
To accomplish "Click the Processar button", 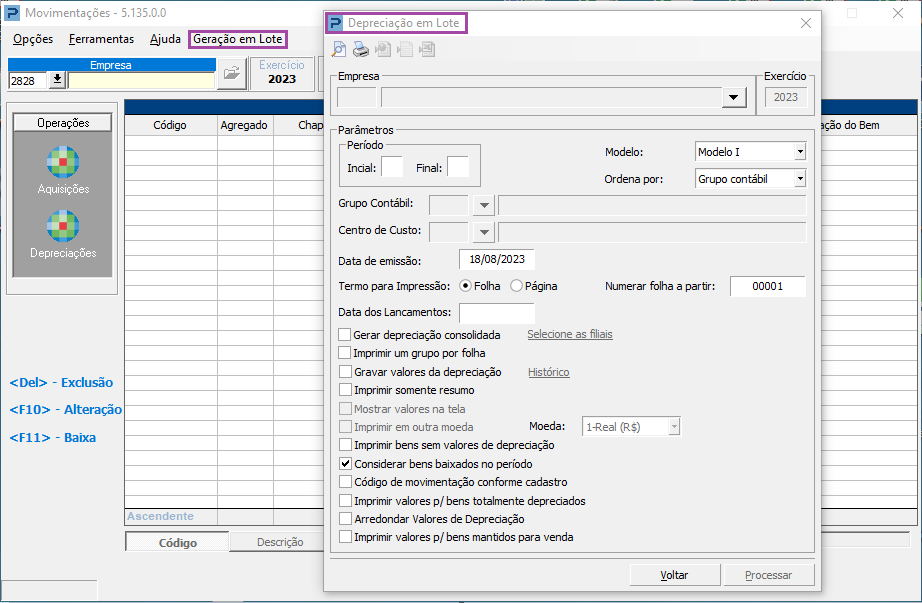I will [x=769, y=575].
